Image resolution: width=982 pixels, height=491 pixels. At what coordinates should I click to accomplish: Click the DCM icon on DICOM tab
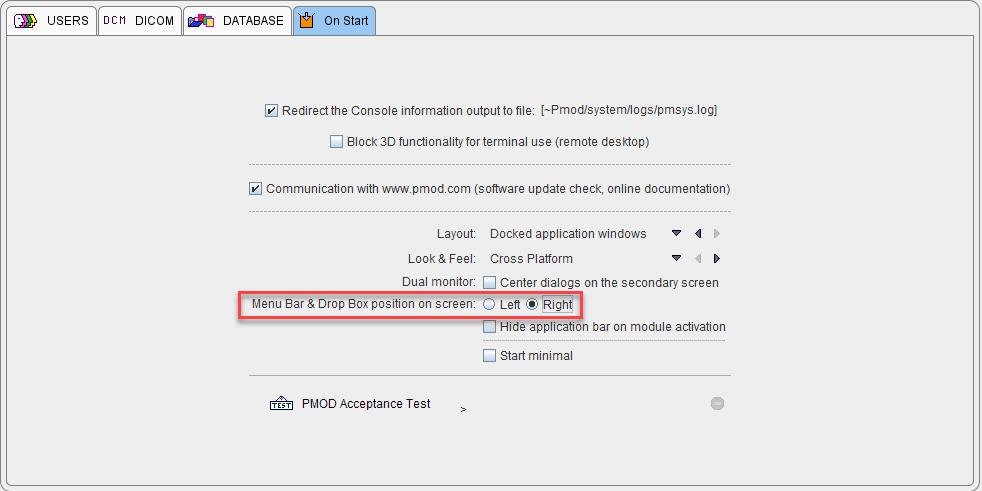tap(115, 21)
